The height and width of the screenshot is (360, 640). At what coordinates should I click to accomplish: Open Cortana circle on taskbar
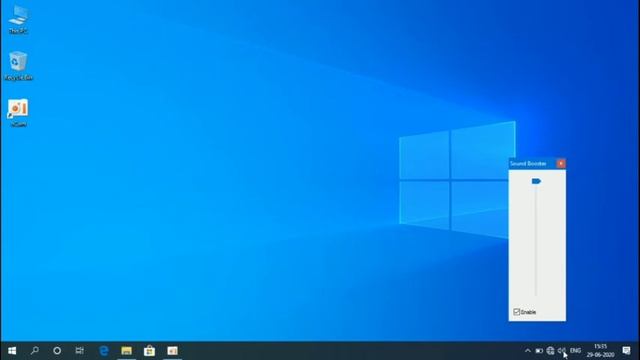tap(57, 351)
